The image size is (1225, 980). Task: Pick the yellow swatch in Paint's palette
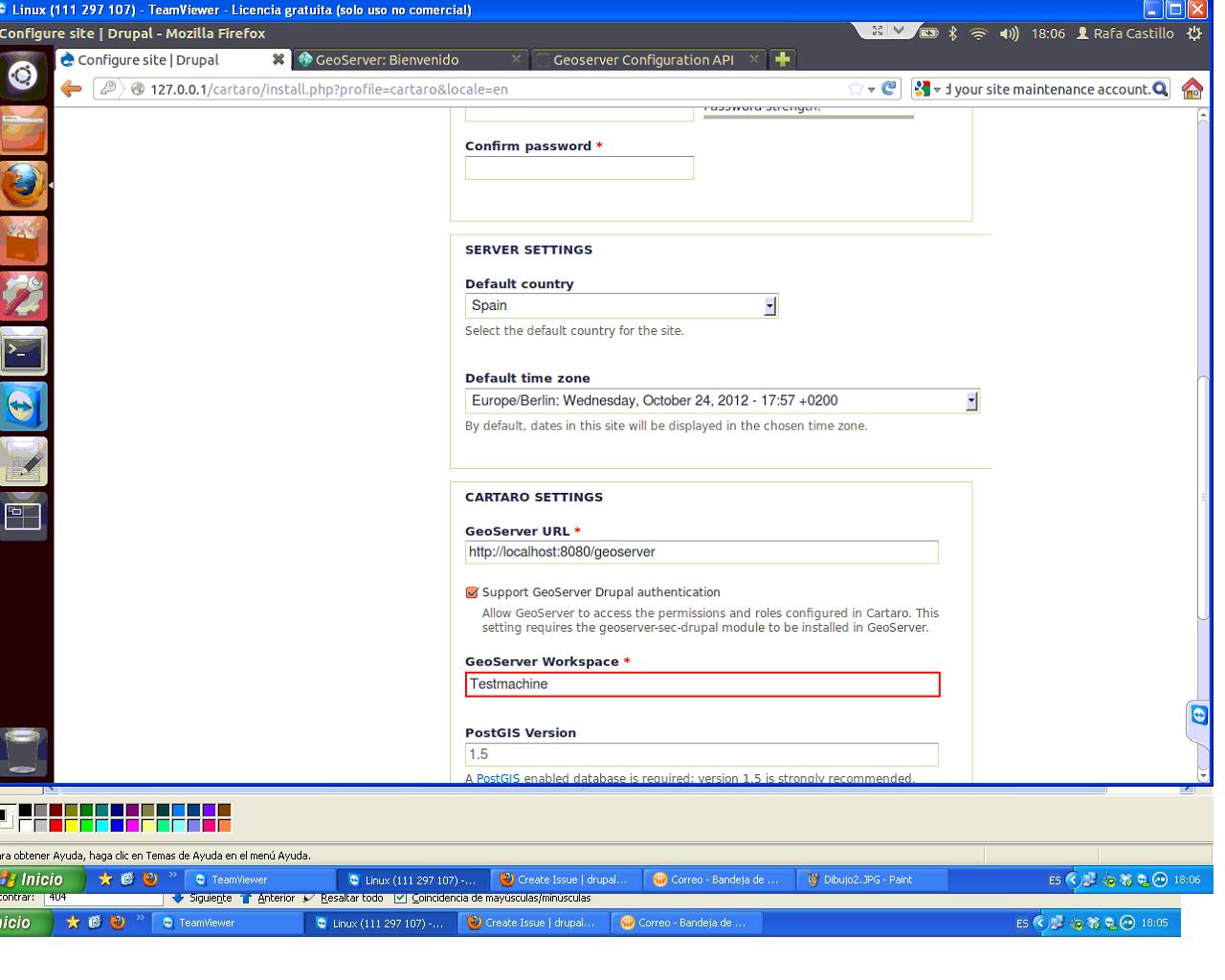72,825
